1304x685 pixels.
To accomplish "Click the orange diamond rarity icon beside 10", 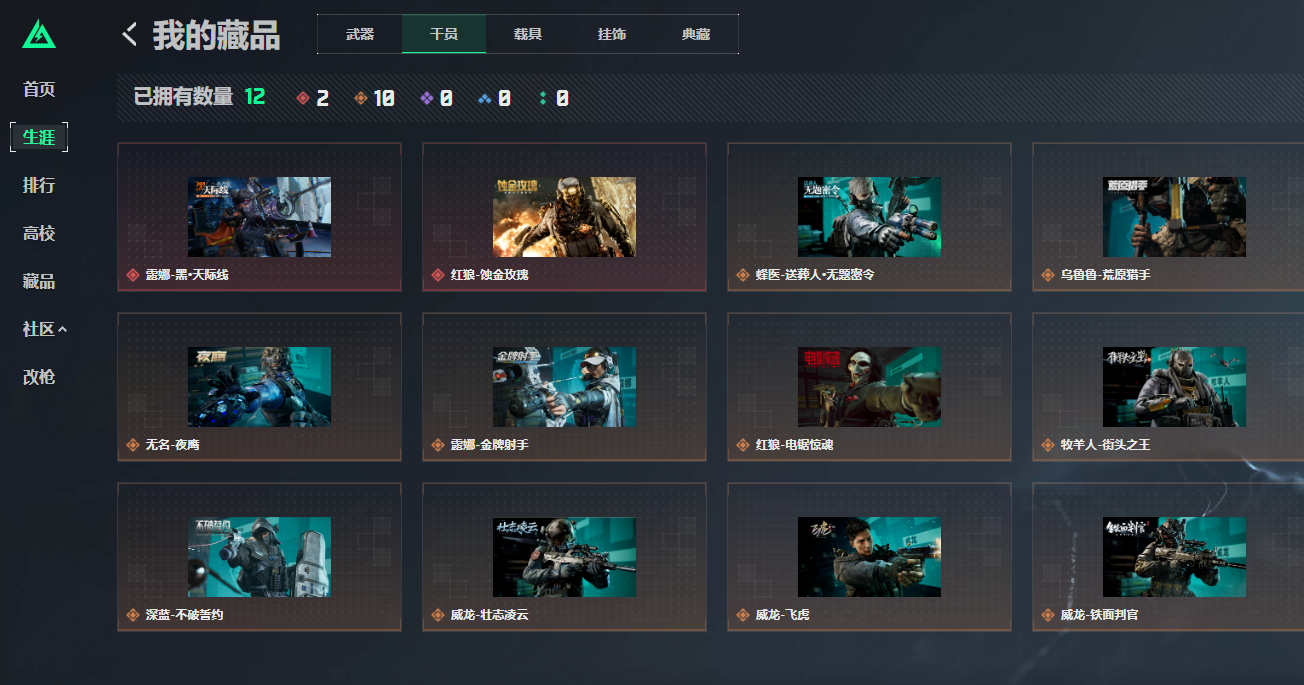I will (x=361, y=98).
